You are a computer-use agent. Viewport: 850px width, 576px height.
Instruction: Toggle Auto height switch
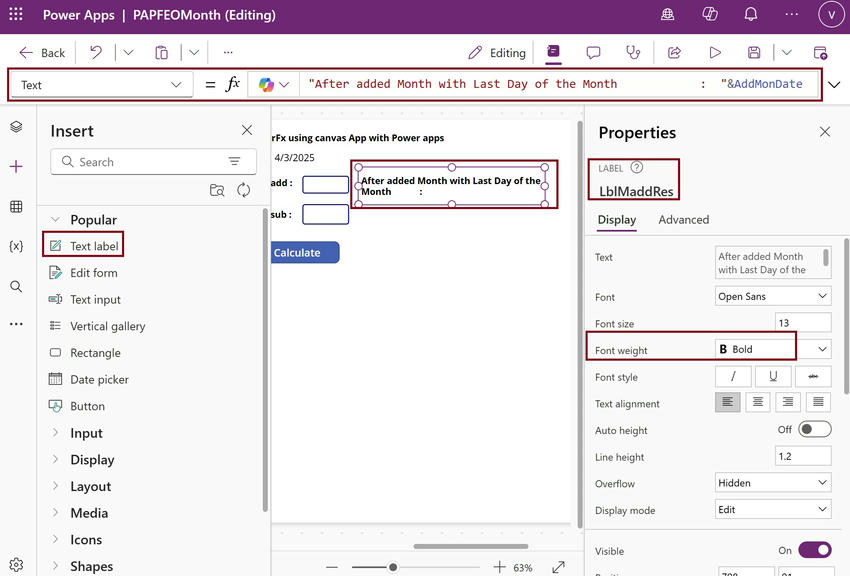tap(815, 429)
